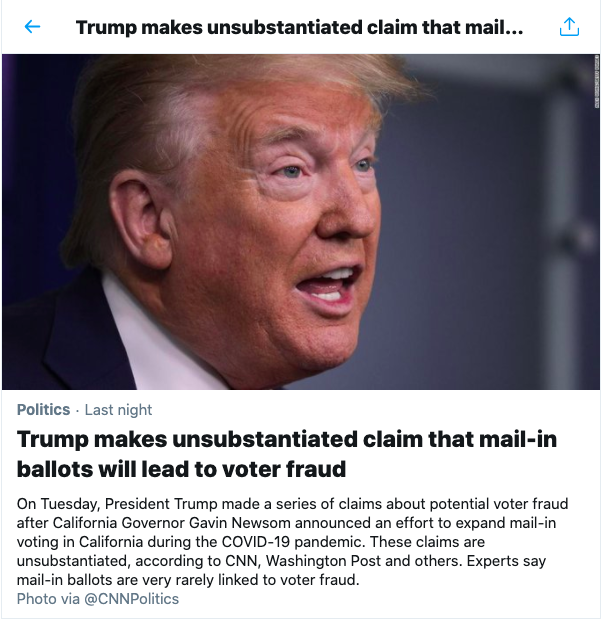The image size is (603, 619).
Task: Select the Politics category label
Action: pyautogui.click(x=44, y=410)
